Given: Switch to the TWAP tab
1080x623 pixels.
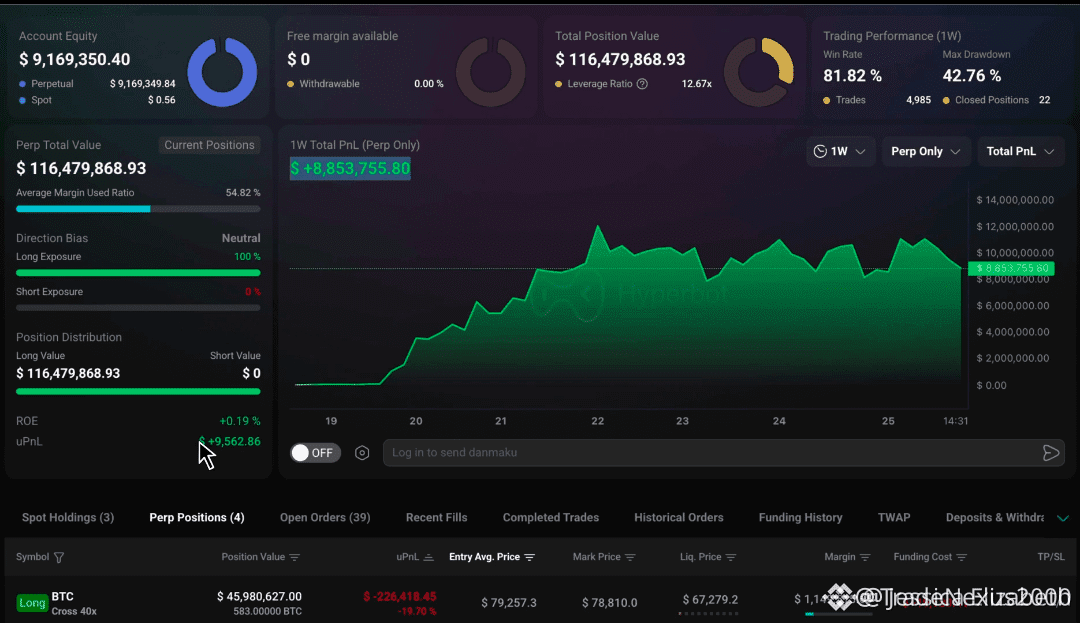Looking at the screenshot, I should [x=894, y=518].
